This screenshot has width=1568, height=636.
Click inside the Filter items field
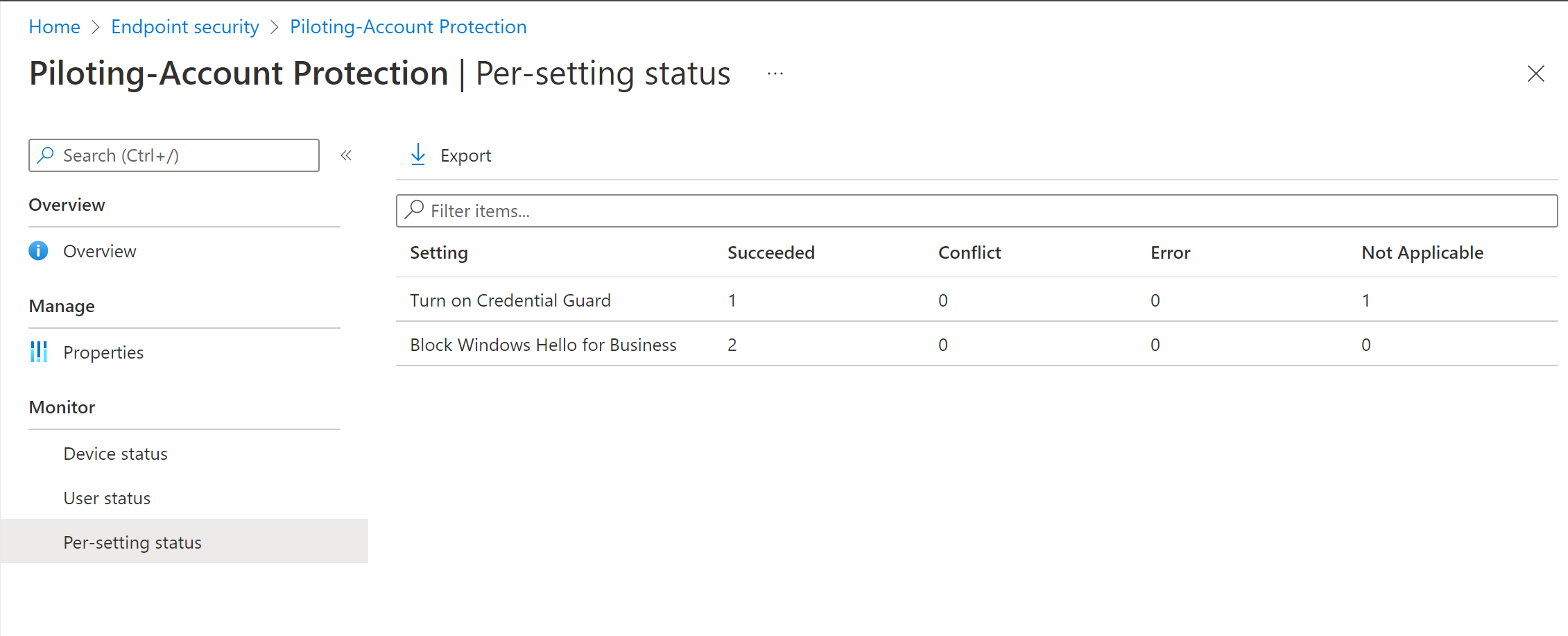(x=971, y=211)
